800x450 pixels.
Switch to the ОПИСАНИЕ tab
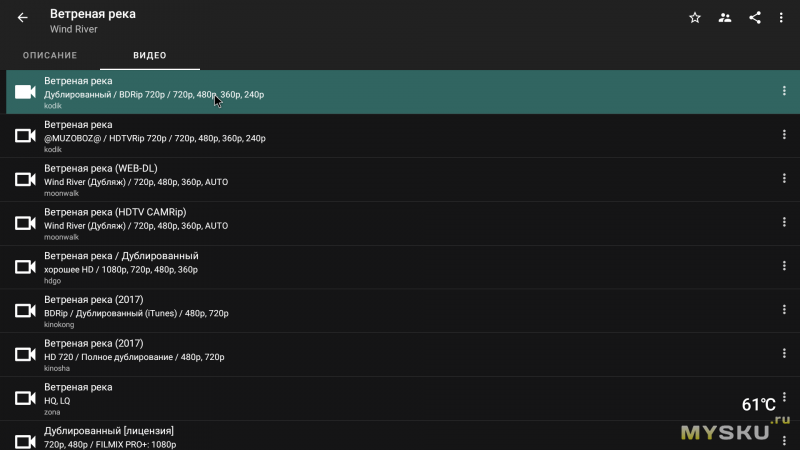(50, 55)
